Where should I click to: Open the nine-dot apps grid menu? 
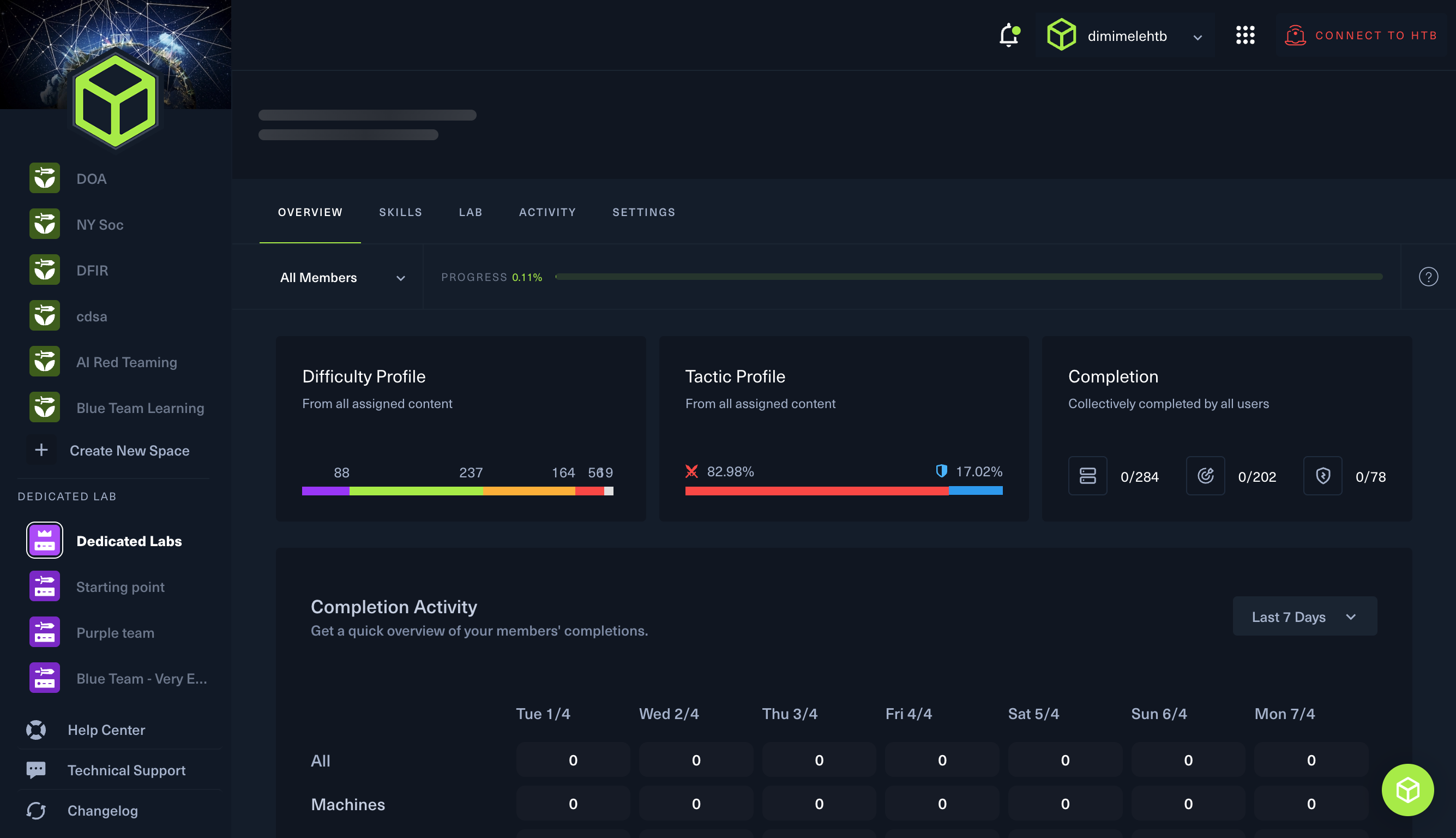click(1245, 35)
